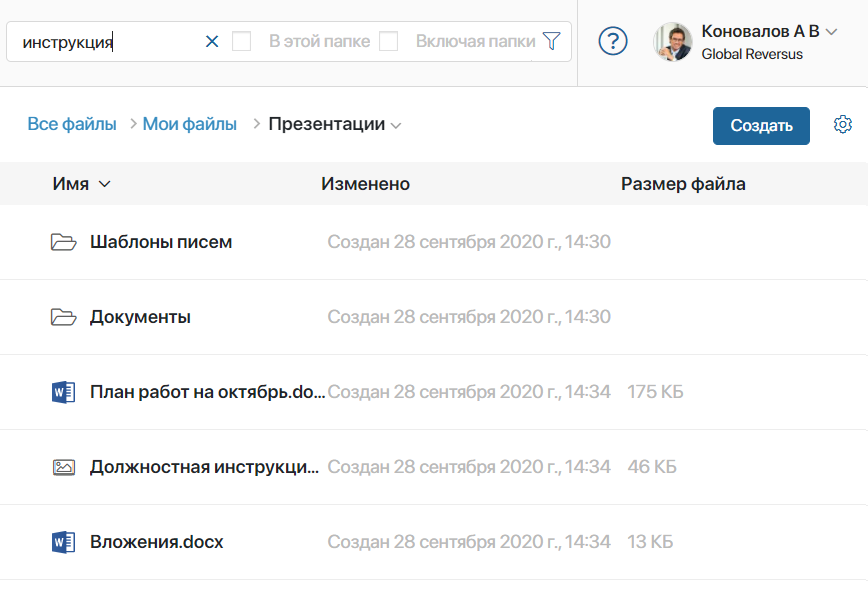Enable the 'В этой папке' checkbox

click(x=241, y=41)
